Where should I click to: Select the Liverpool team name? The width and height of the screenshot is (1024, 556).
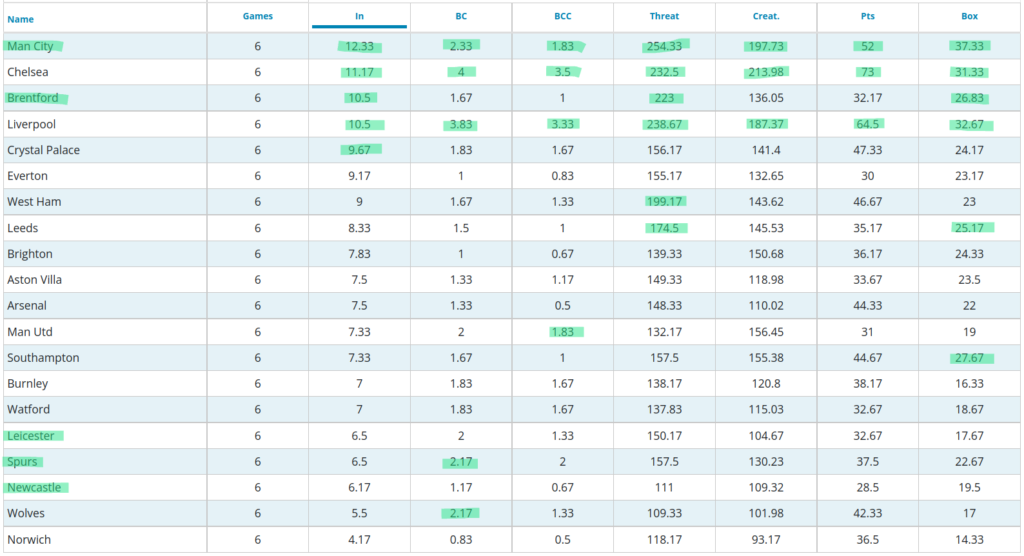(31, 124)
